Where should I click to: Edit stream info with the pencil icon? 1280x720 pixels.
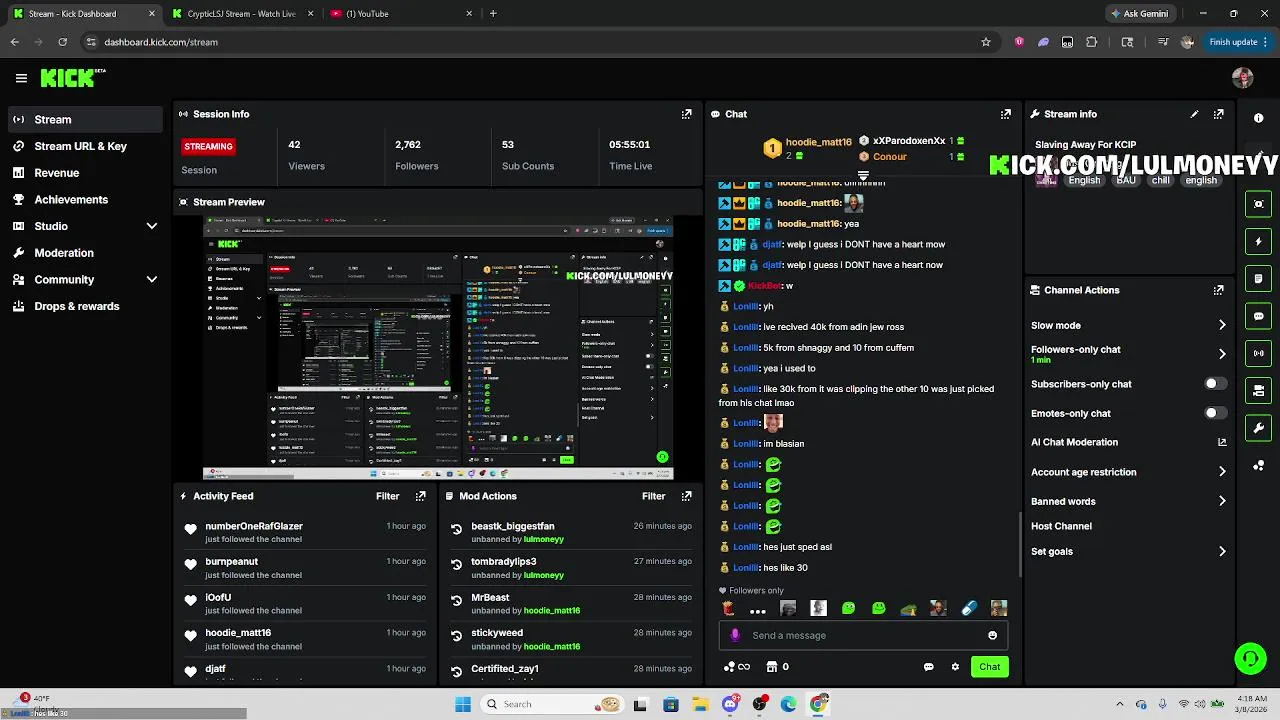[x=1194, y=114]
